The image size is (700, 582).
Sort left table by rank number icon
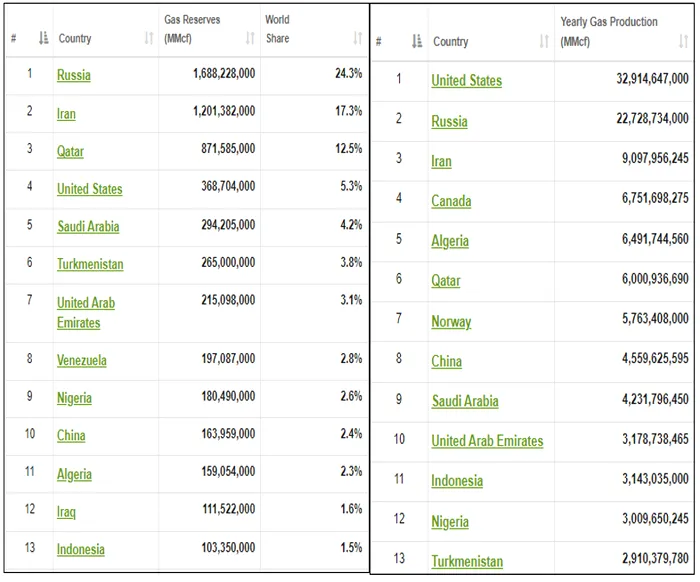click(x=43, y=39)
